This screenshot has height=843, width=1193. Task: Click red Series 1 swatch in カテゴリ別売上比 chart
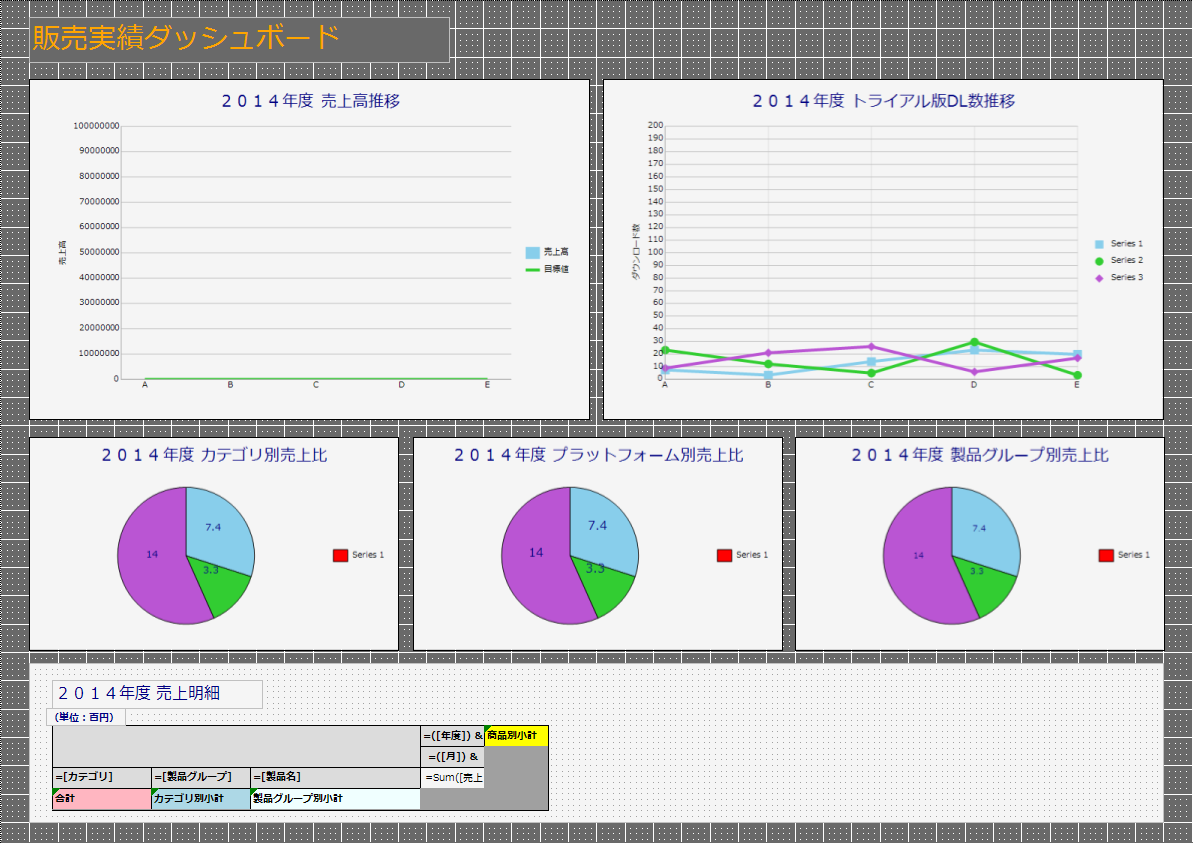[x=340, y=555]
